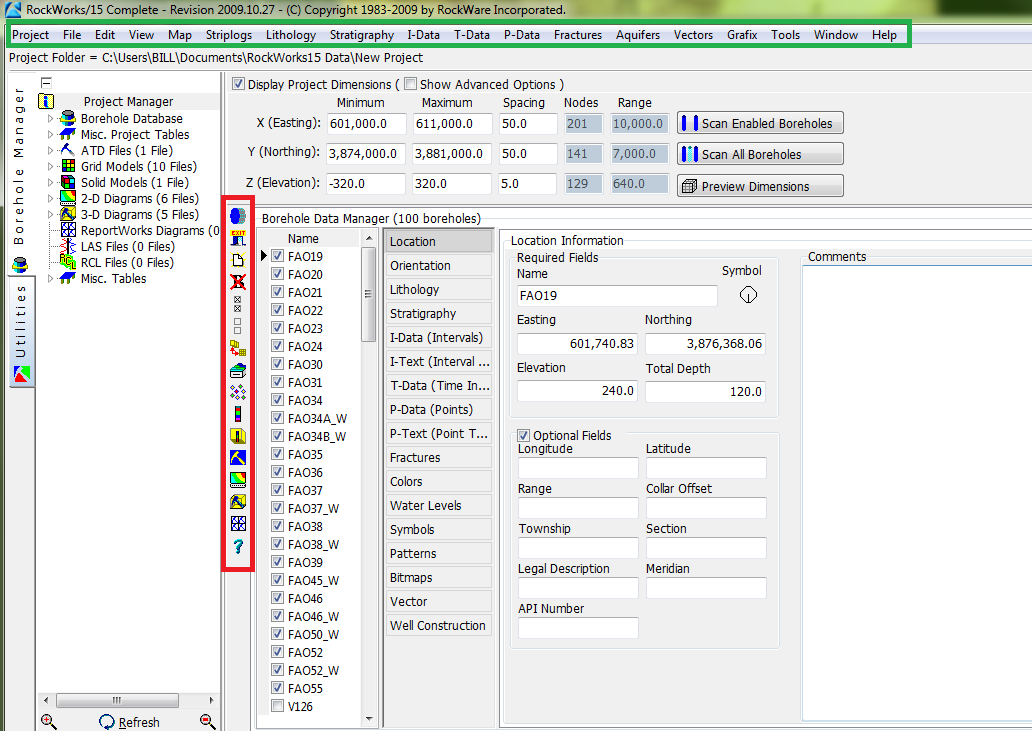Click the blue borehole globe toolbar icon
The height and width of the screenshot is (731, 1032).
coord(238,215)
